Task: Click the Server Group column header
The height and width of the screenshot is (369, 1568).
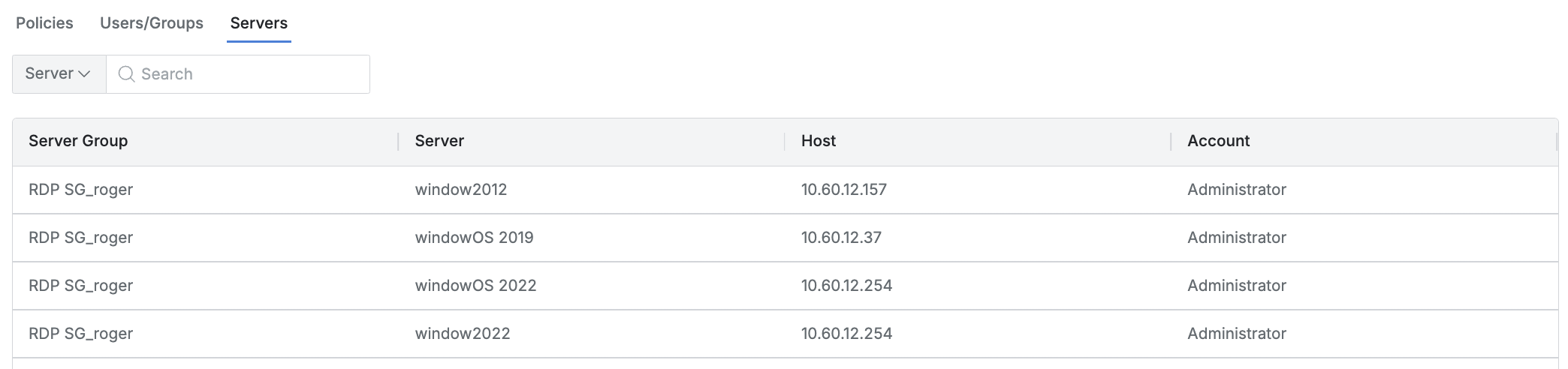Action: coord(78,141)
